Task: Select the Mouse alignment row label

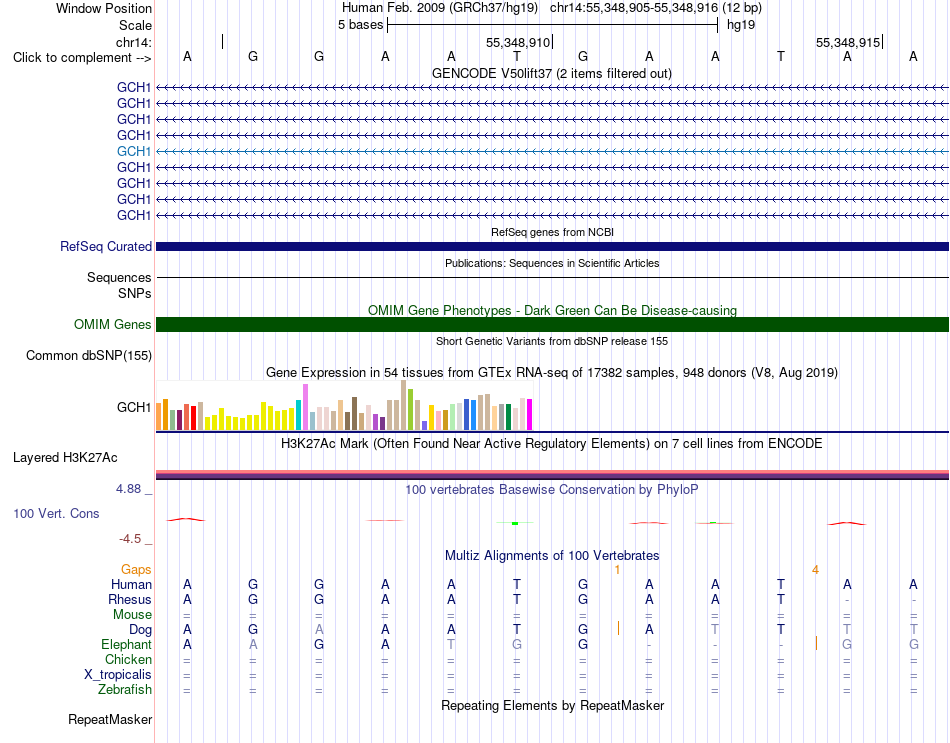Action: [x=132, y=615]
